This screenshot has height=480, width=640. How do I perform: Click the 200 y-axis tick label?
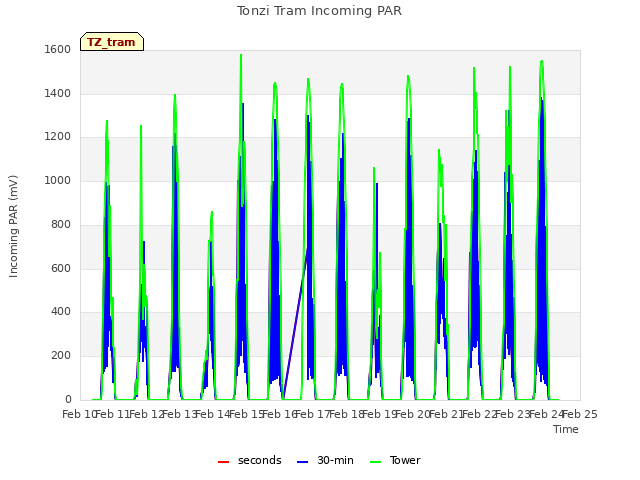click(x=61, y=356)
